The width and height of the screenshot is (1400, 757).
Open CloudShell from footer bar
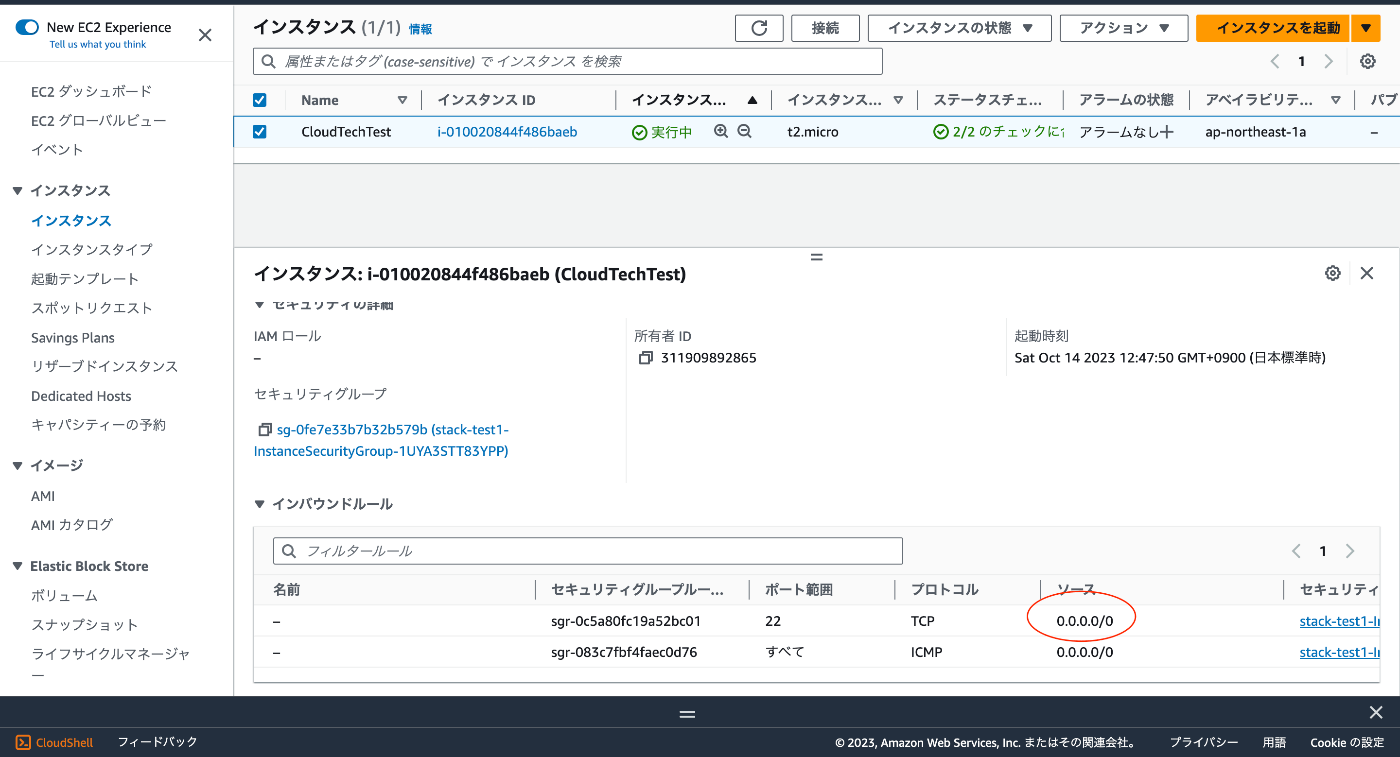pyautogui.click(x=54, y=742)
